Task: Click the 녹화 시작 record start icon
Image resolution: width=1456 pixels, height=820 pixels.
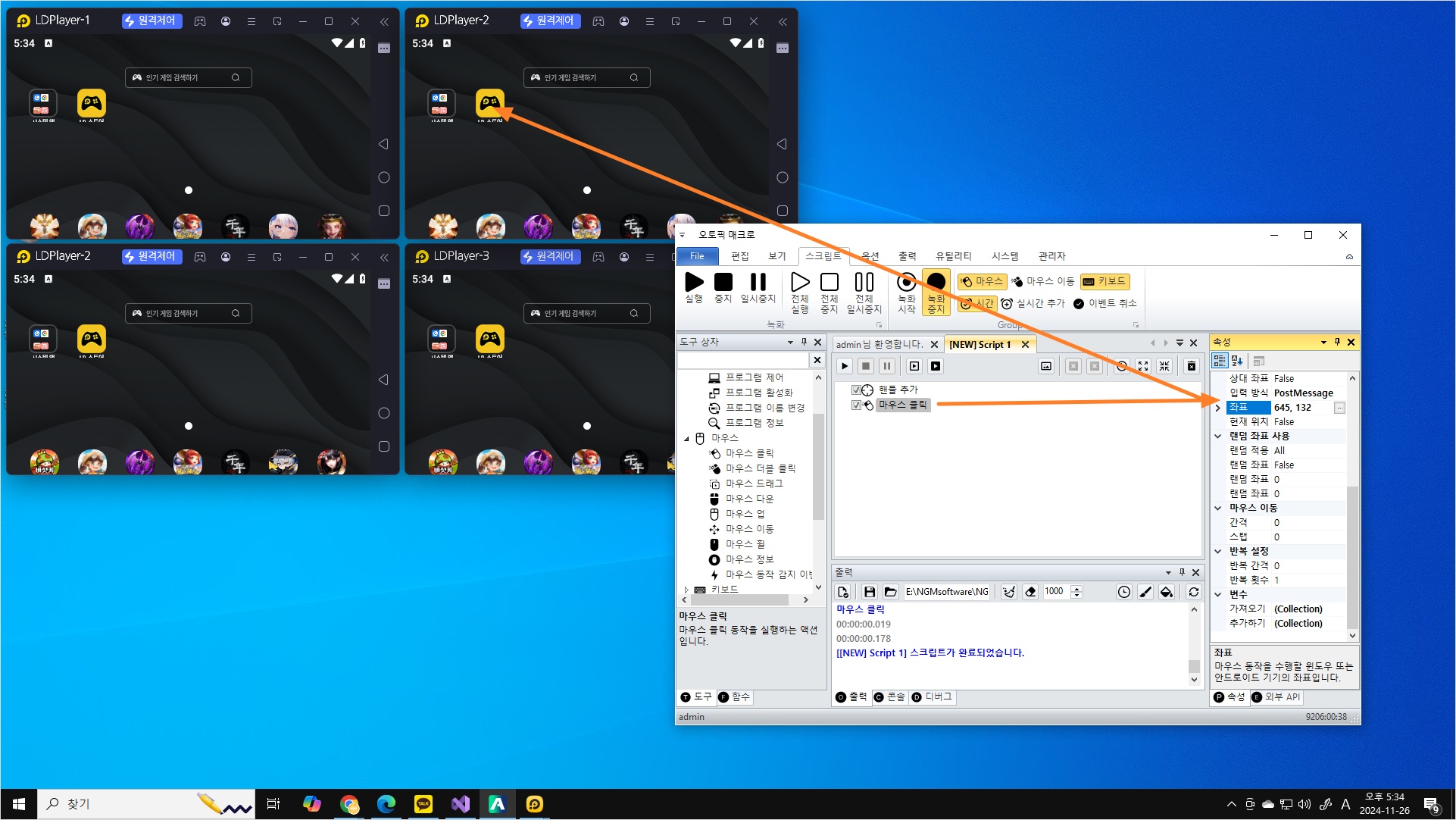Action: point(906,282)
